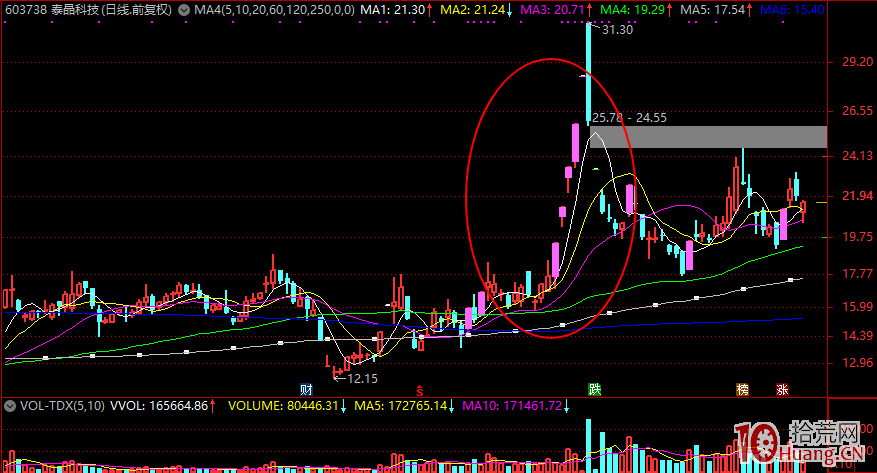The width and height of the screenshot is (877, 473).
Task: Click the 603738 泰晶科技 stock title
Action: pyautogui.click(x=88, y=10)
